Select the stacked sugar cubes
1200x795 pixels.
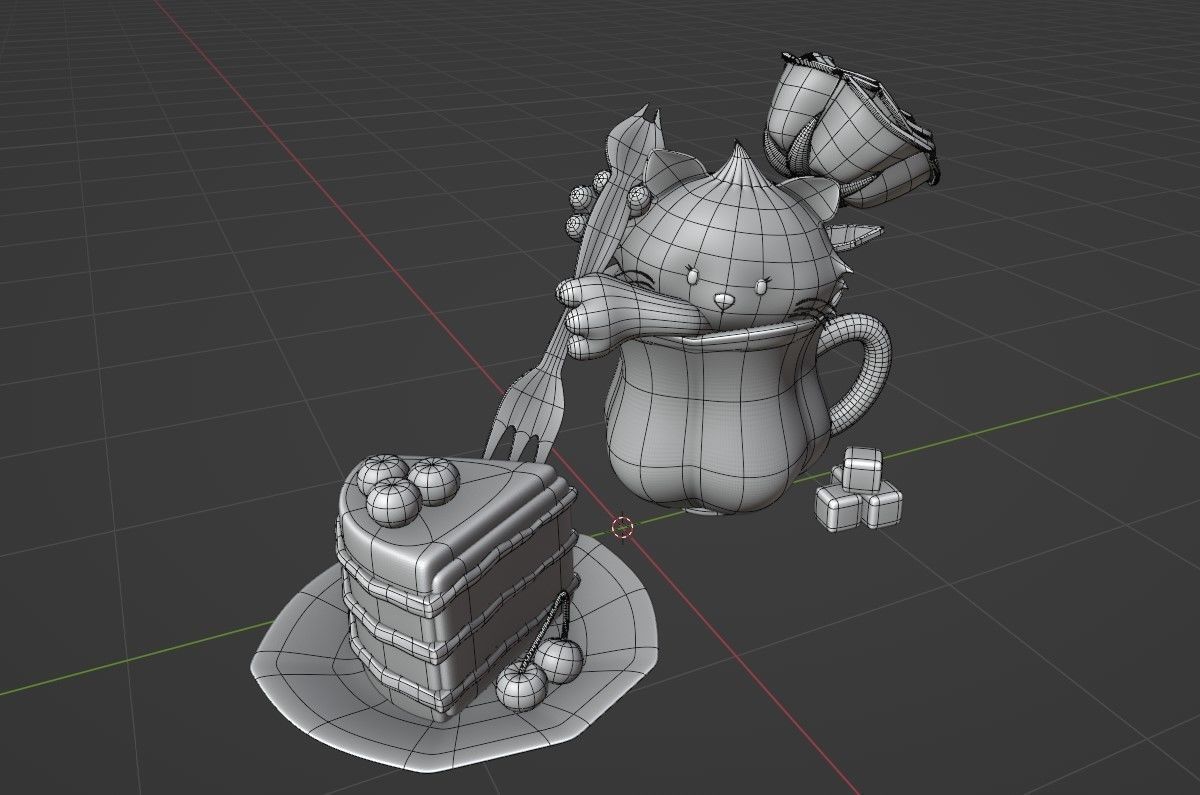(x=858, y=490)
